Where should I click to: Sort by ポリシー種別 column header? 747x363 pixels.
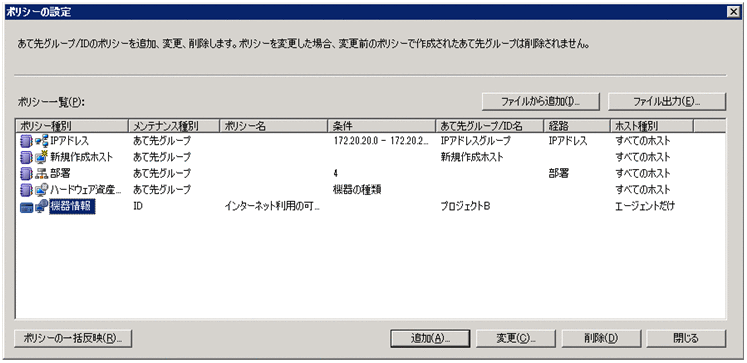click(x=72, y=126)
